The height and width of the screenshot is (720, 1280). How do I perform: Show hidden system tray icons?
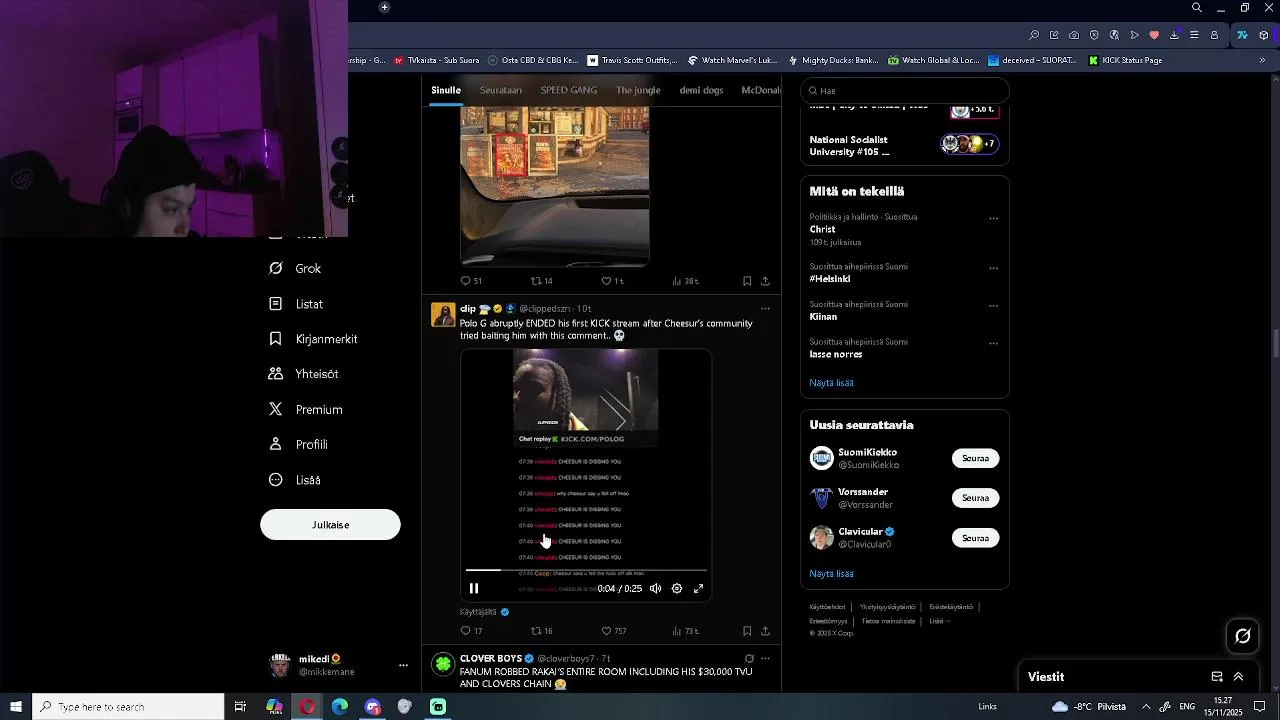tap(1146, 707)
